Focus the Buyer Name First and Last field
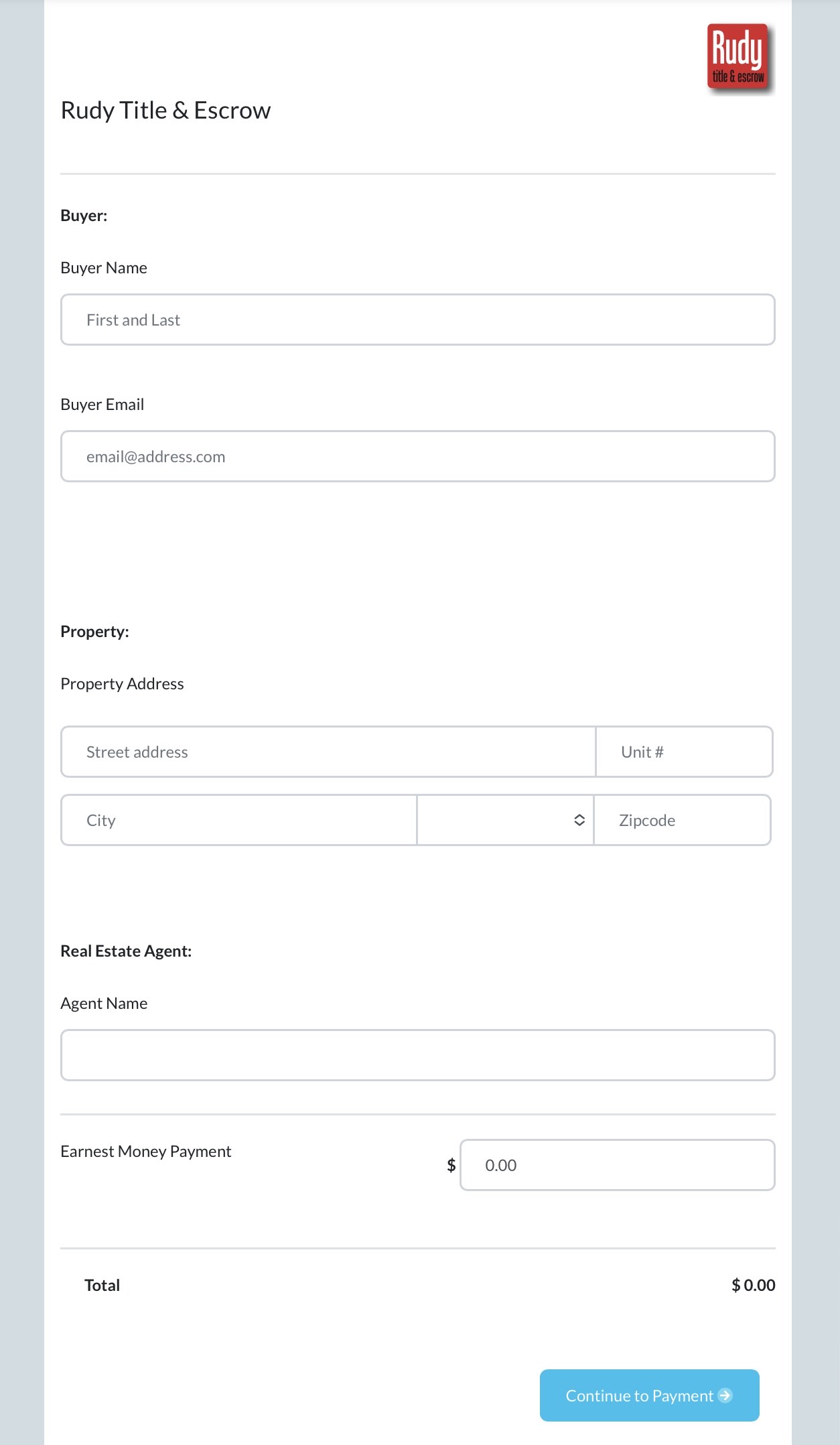The width and height of the screenshot is (840, 1445). click(417, 320)
